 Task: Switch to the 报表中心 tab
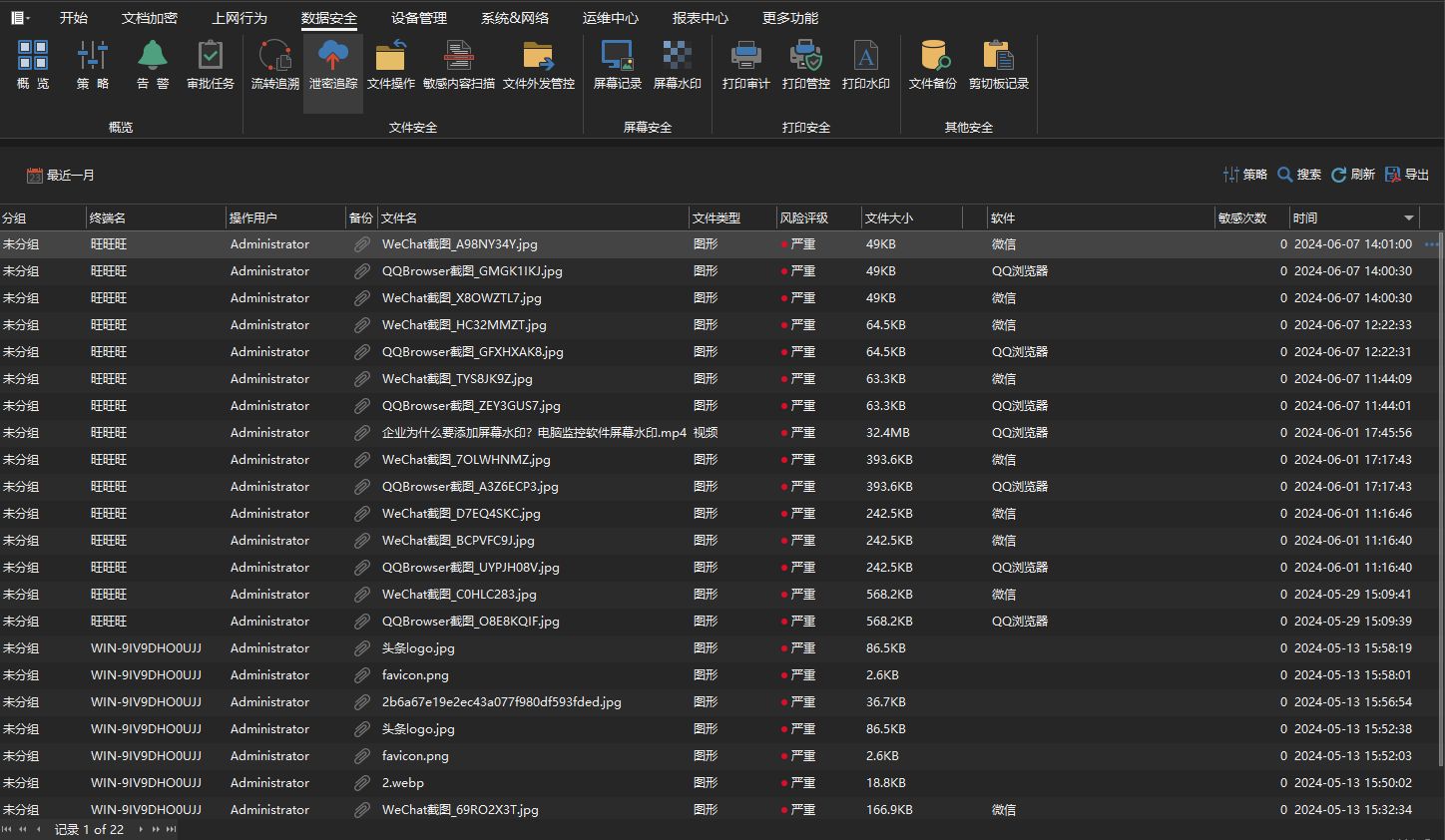pyautogui.click(x=701, y=18)
